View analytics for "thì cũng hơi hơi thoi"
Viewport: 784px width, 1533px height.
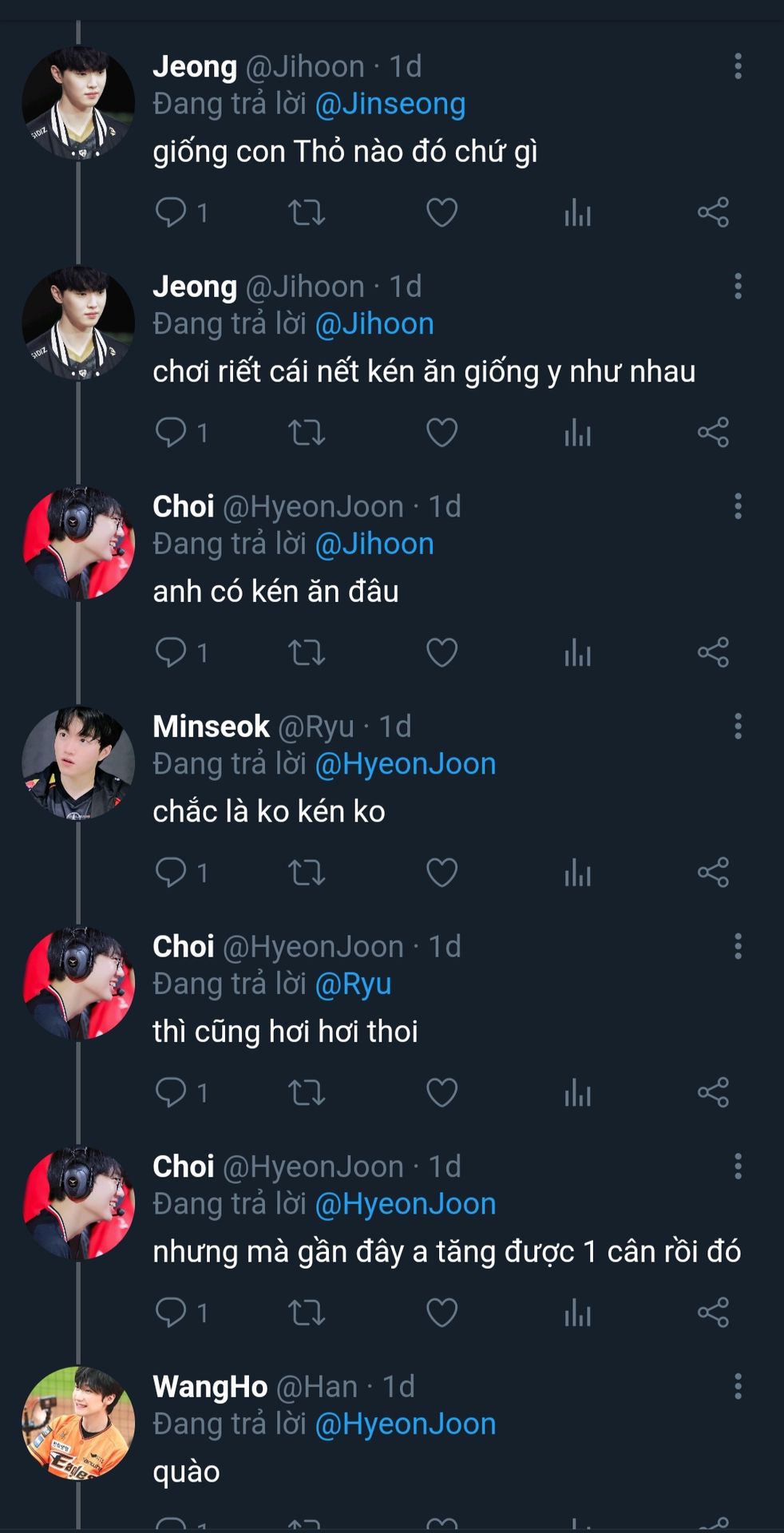point(577,1092)
